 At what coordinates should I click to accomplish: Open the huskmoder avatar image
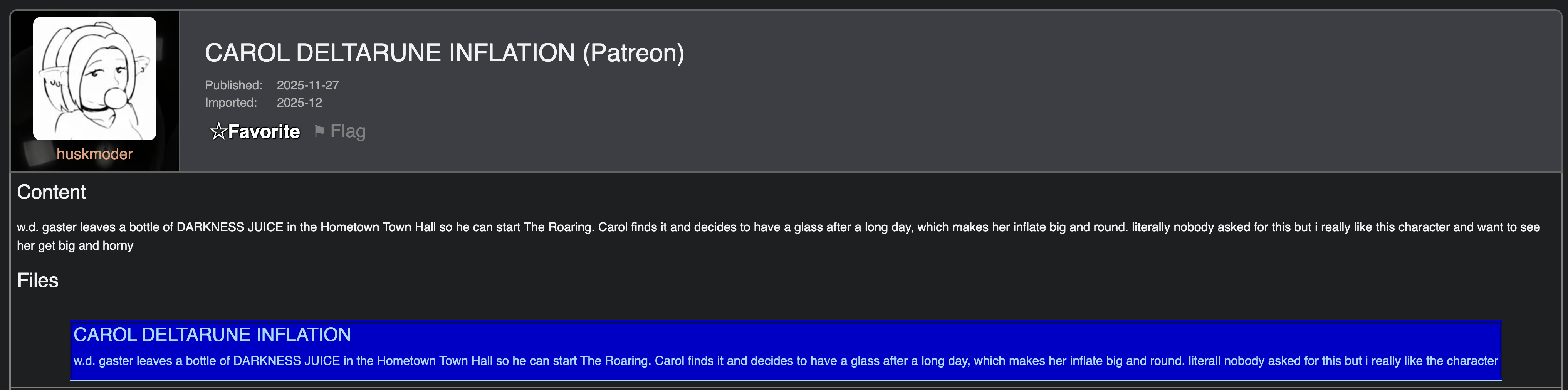(94, 79)
